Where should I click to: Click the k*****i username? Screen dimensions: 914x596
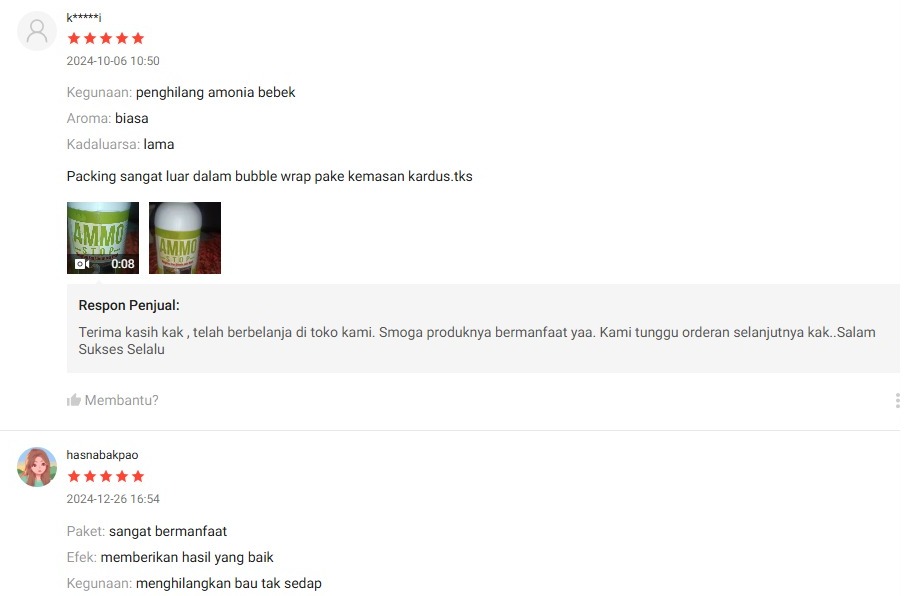[84, 17]
